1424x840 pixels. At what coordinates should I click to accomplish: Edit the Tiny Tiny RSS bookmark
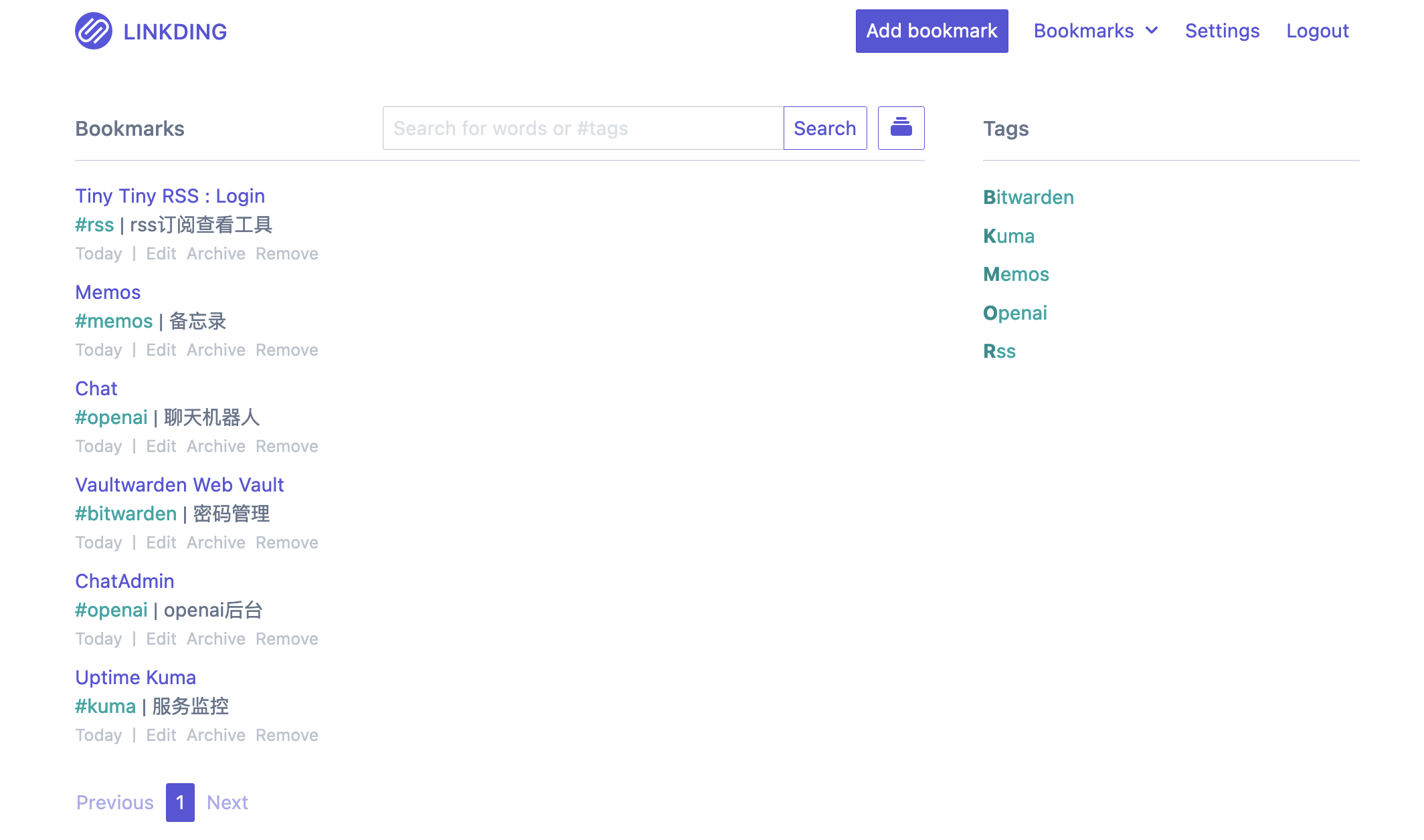(161, 254)
